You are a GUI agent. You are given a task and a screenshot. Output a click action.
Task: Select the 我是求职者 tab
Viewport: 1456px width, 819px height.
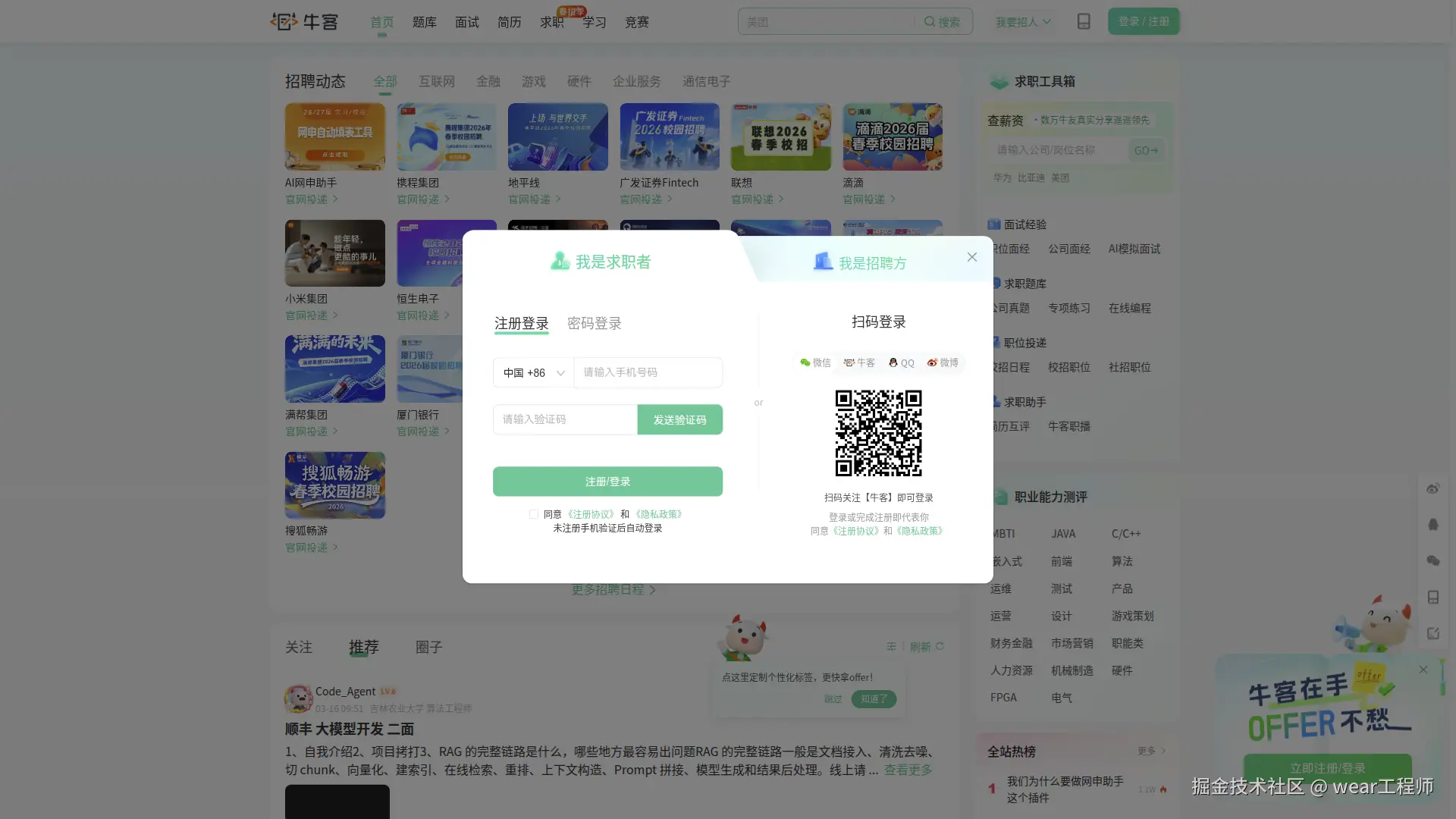[601, 262]
